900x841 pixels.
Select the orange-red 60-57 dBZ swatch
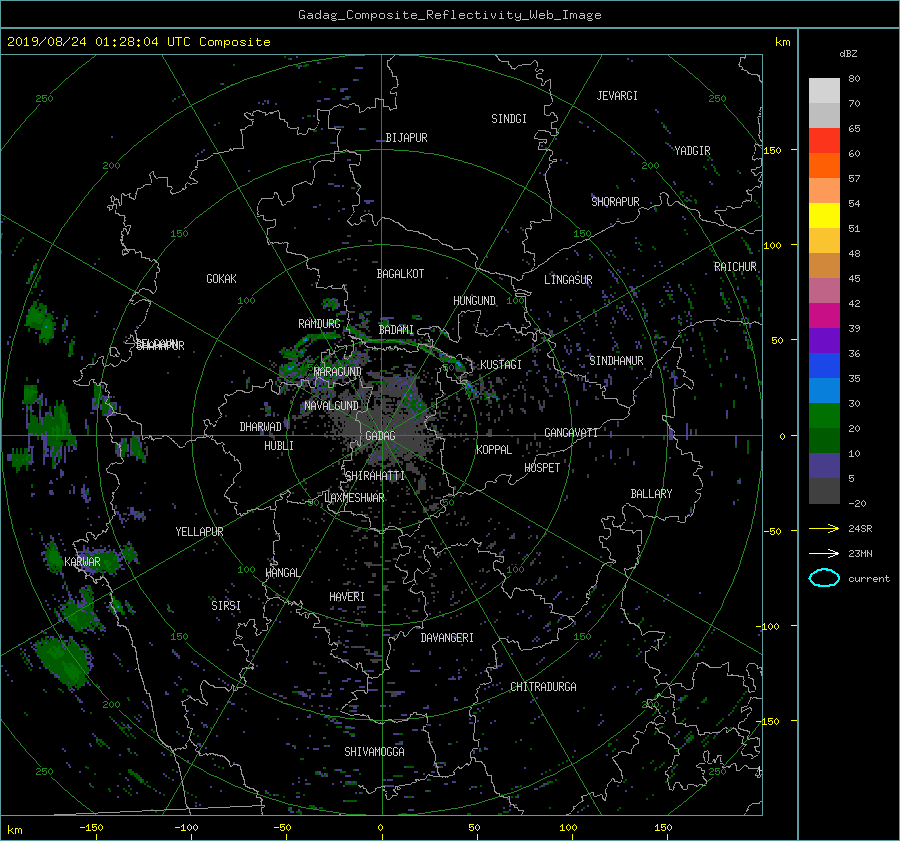point(824,166)
